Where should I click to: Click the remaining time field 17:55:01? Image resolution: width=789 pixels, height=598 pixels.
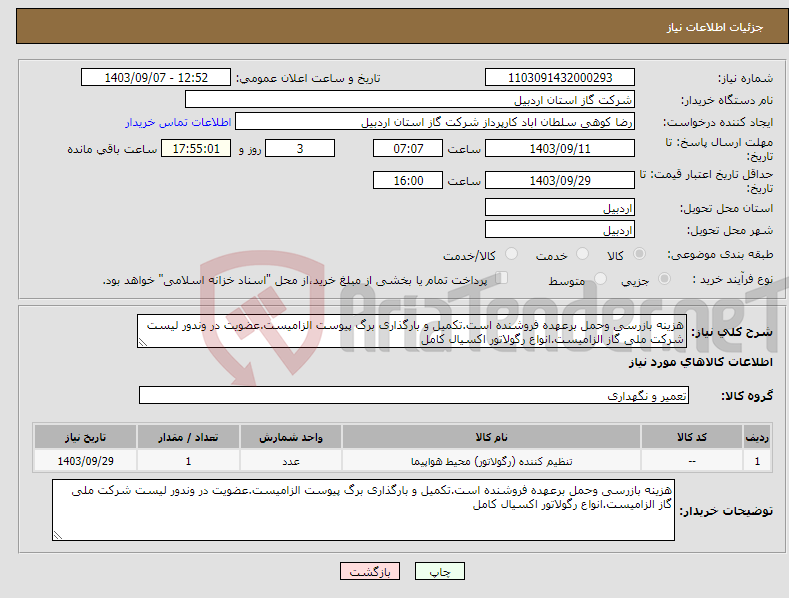point(196,148)
